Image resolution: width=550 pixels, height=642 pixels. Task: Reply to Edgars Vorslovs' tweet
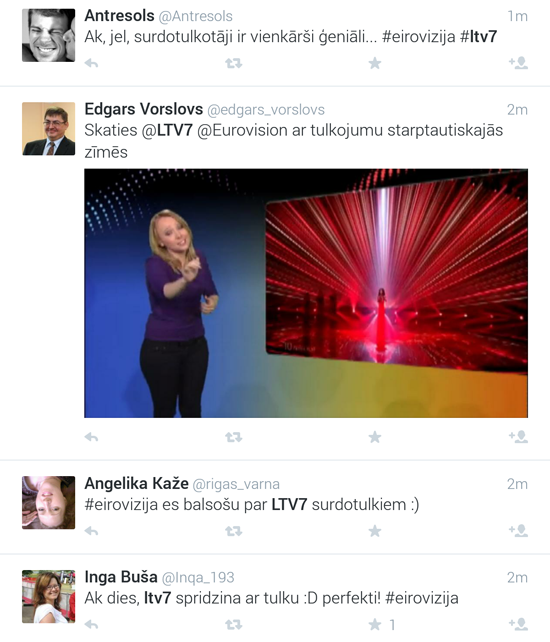click(91, 437)
